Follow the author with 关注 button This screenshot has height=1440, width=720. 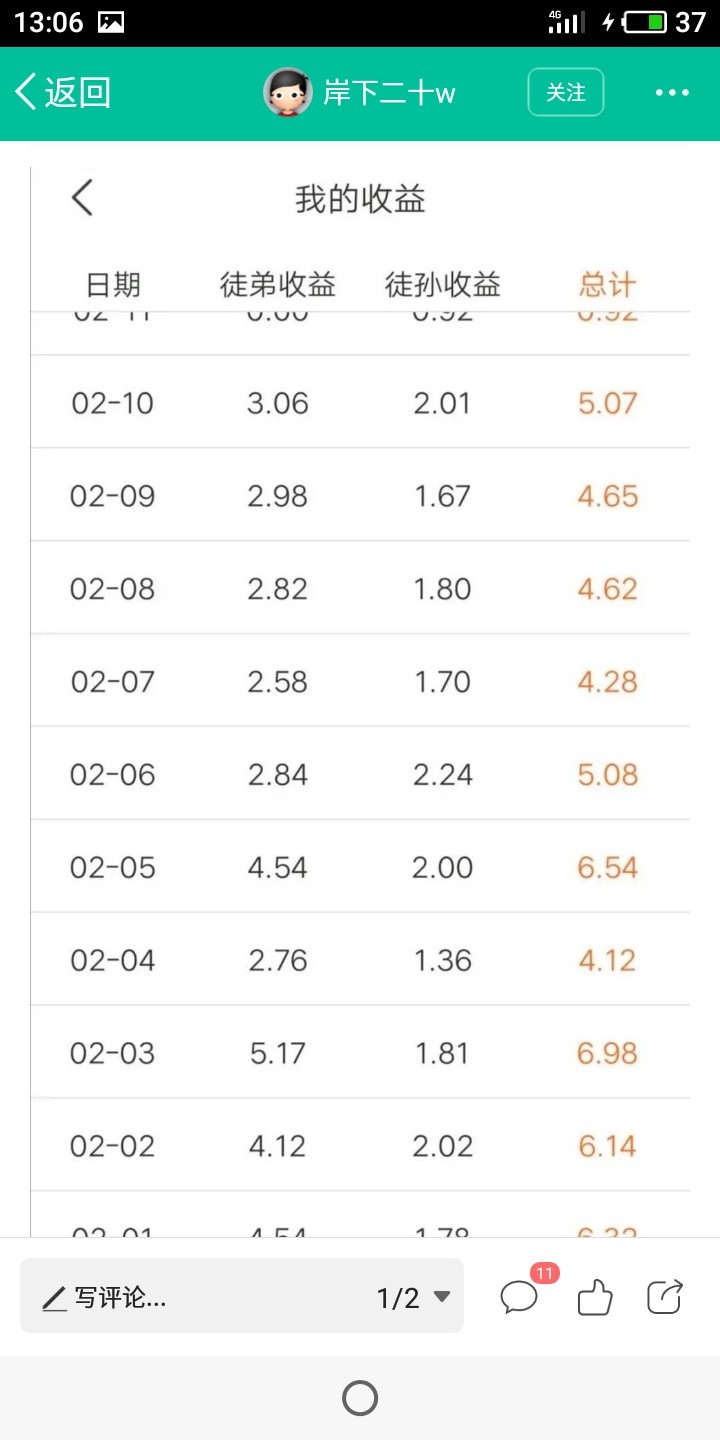click(566, 92)
